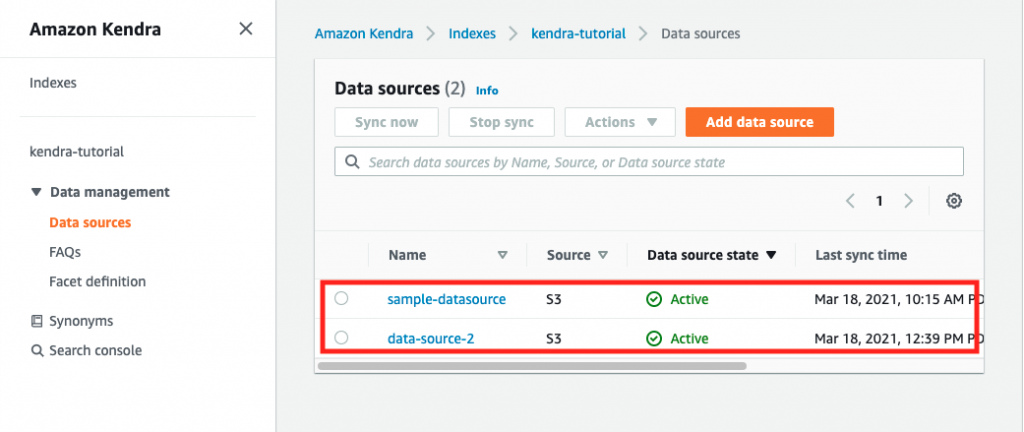Viewport: 1024px width, 432px height.
Task: Select the data-source-2 radio button
Action: coord(342,338)
